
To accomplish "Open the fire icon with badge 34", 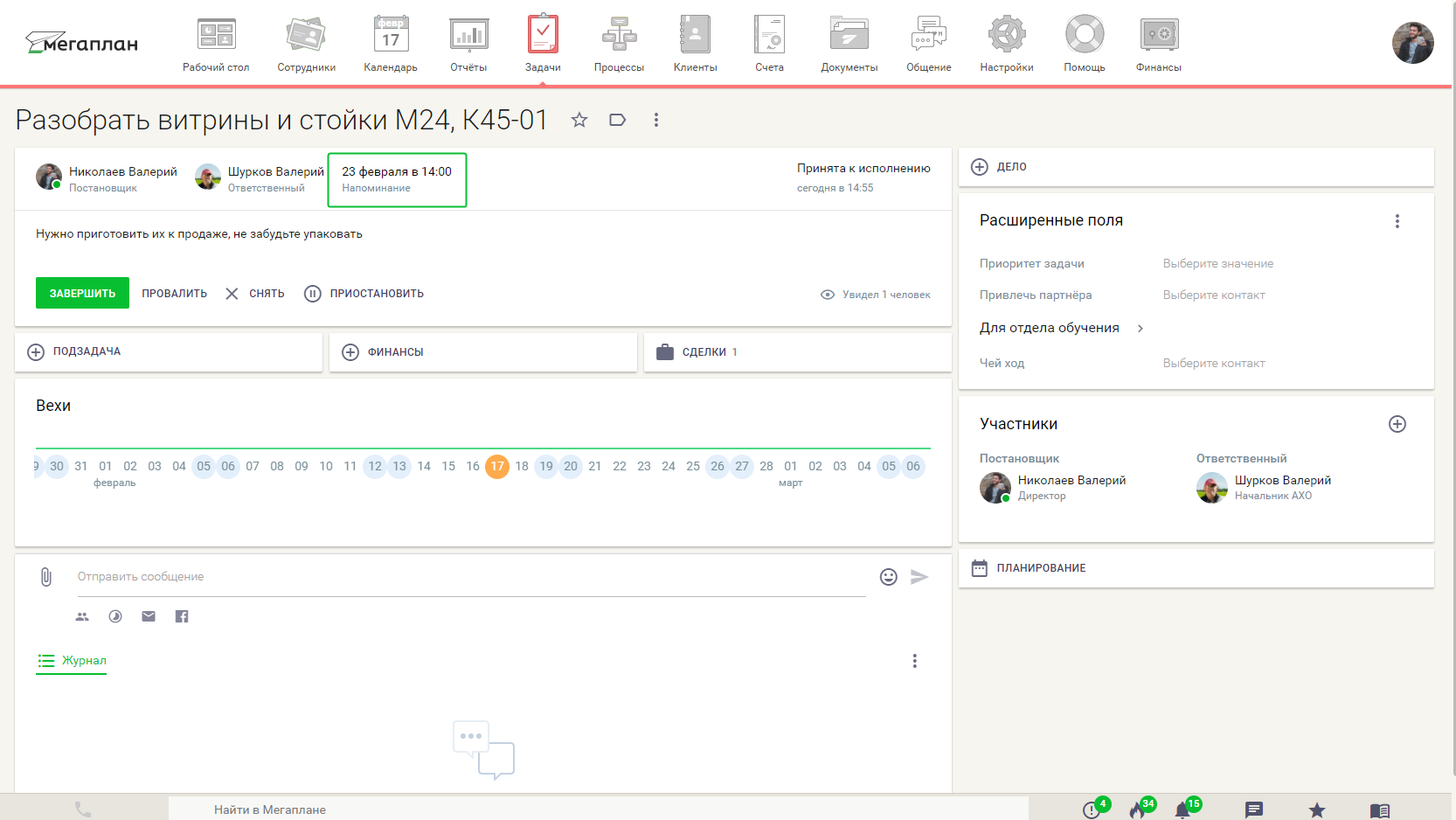I will 1139,810.
